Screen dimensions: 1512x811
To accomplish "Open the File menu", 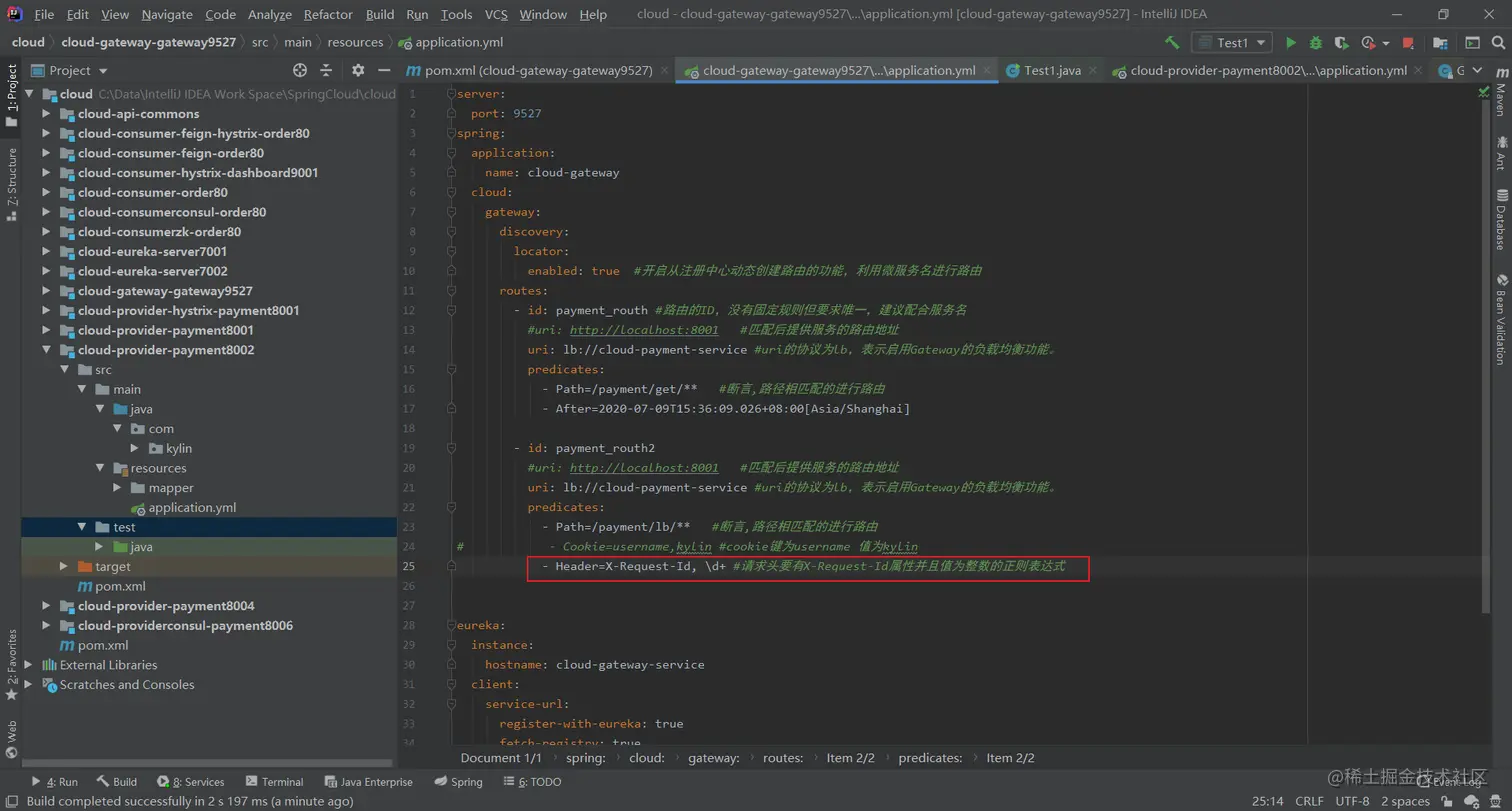I will coord(44,15).
